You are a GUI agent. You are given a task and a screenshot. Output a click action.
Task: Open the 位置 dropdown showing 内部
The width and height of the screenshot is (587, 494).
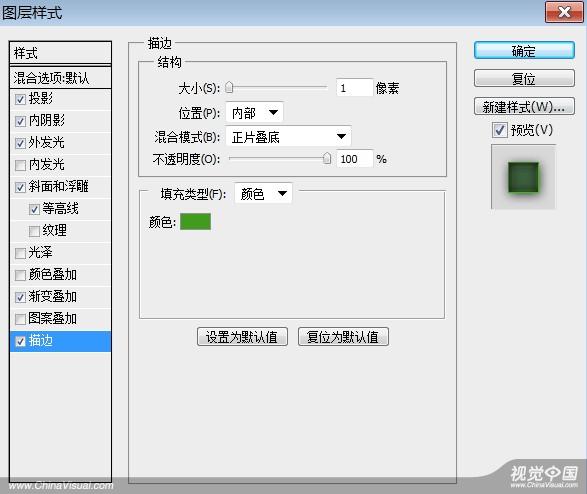[x=255, y=113]
